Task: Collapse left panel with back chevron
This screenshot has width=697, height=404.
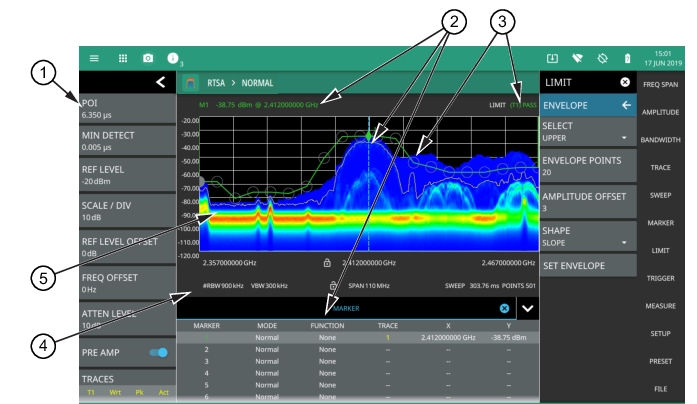Action: click(161, 82)
